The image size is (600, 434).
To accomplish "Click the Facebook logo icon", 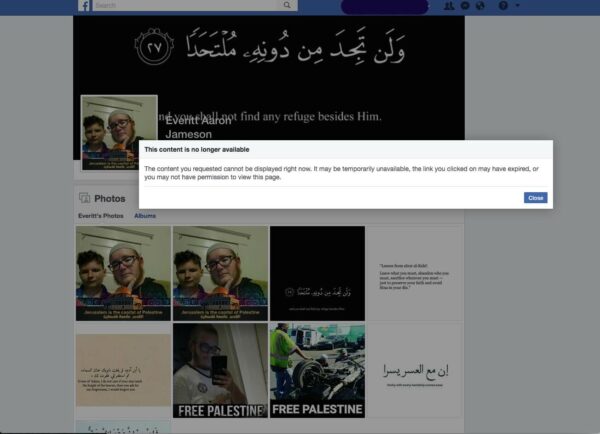I will 85,6.
